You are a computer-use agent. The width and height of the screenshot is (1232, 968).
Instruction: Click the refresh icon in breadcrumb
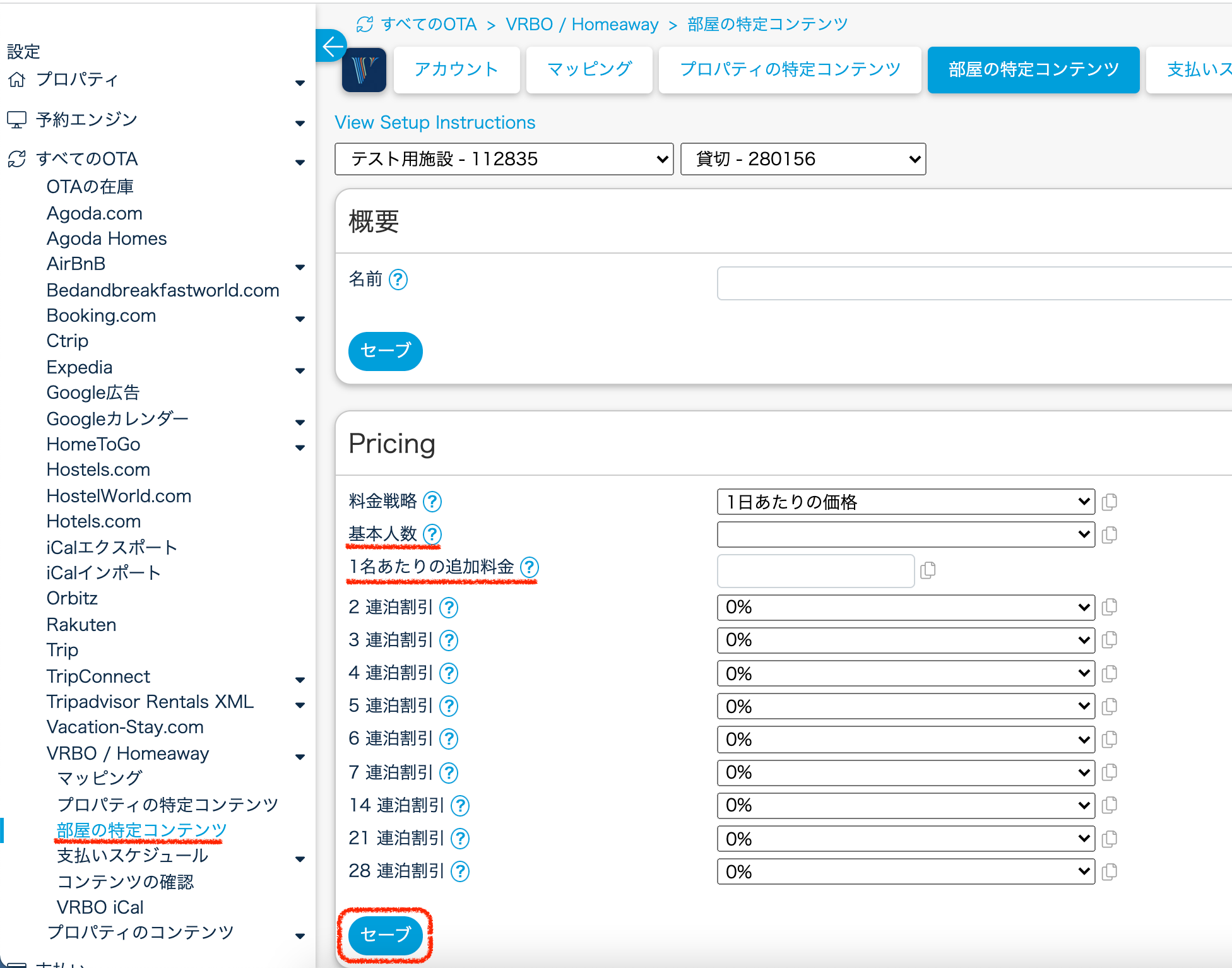(x=365, y=25)
